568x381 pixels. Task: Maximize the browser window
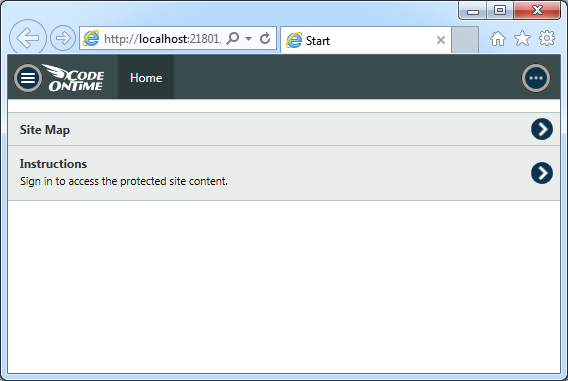(500, 10)
